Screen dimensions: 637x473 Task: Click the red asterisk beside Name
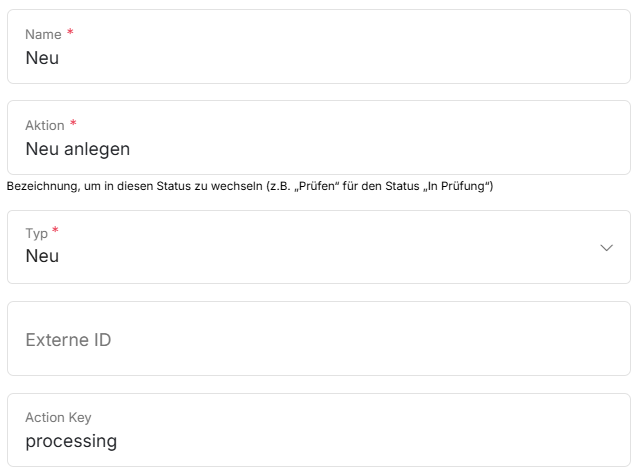(70, 33)
